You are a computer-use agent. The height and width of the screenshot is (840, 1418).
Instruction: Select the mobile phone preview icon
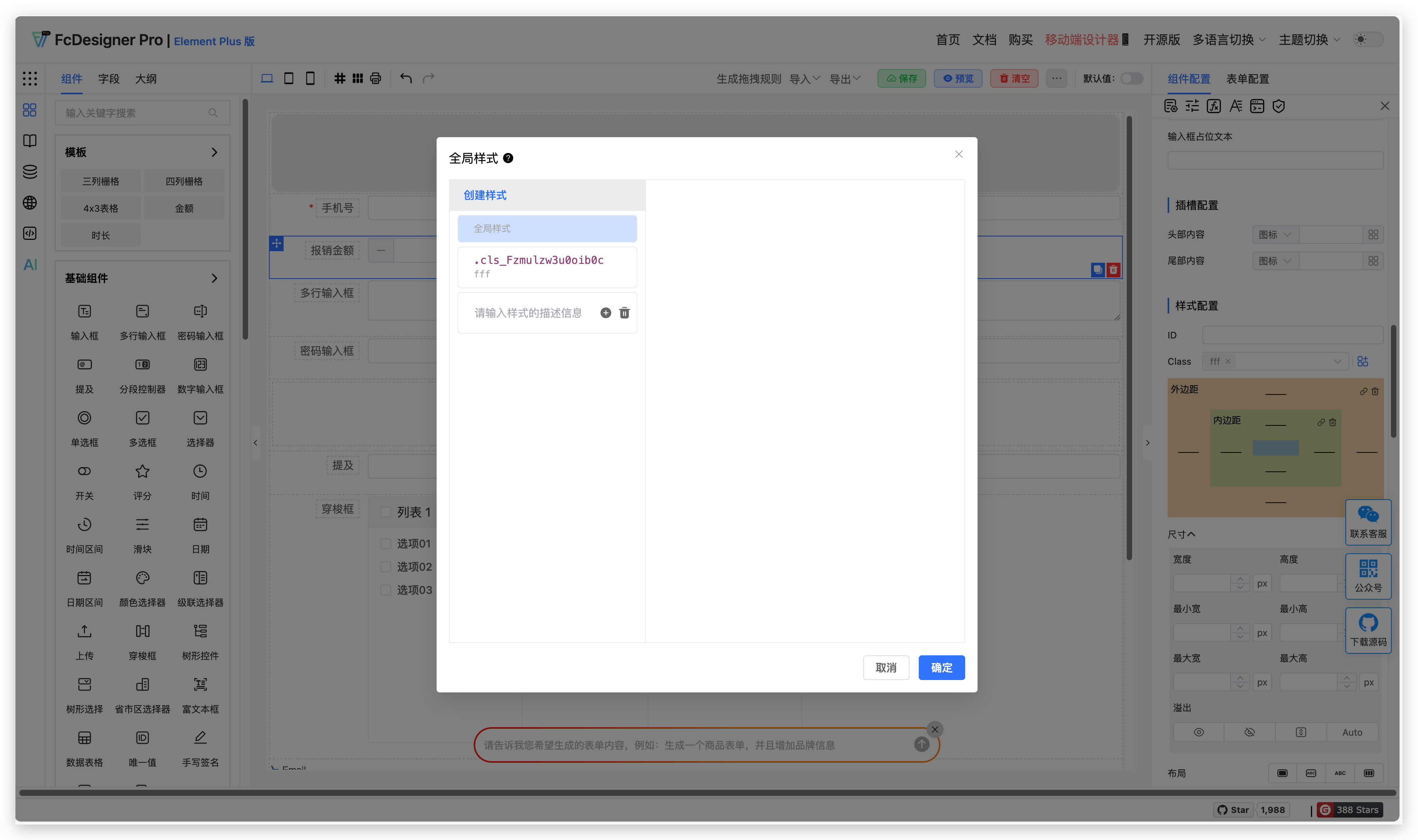tap(310, 78)
